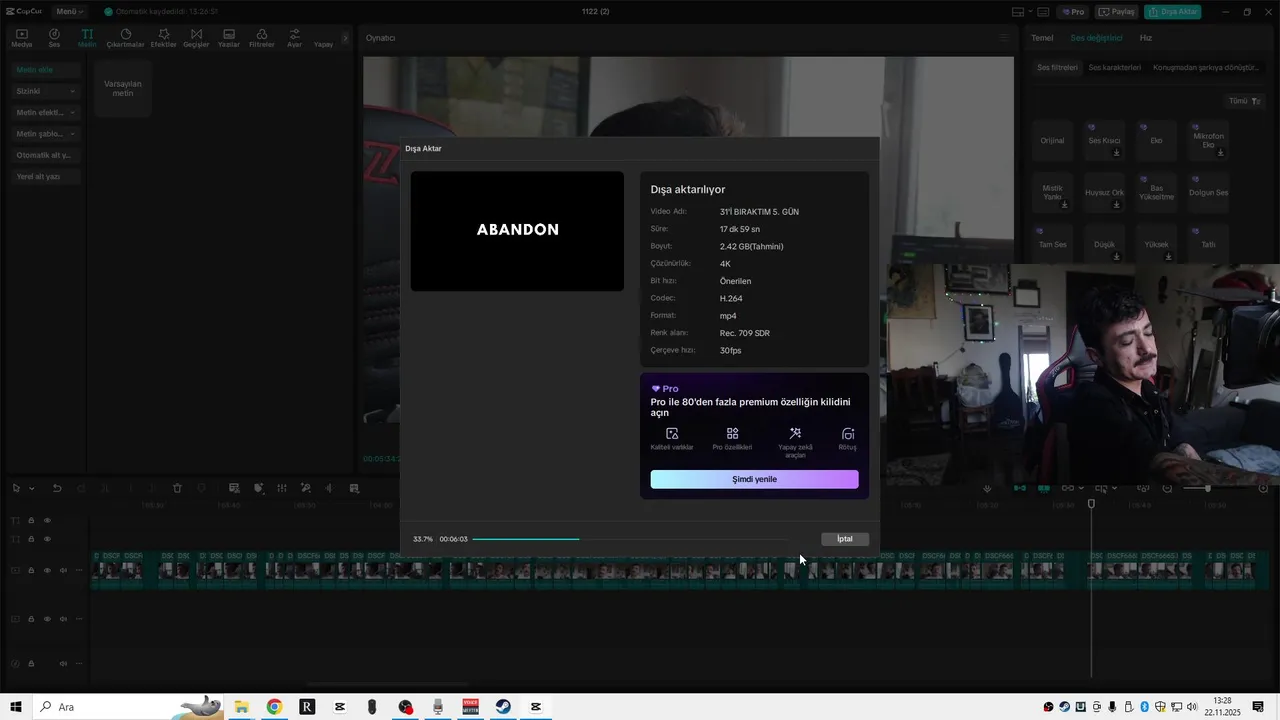Open more options for the clips video track
The image size is (1280, 720).
[79, 570]
